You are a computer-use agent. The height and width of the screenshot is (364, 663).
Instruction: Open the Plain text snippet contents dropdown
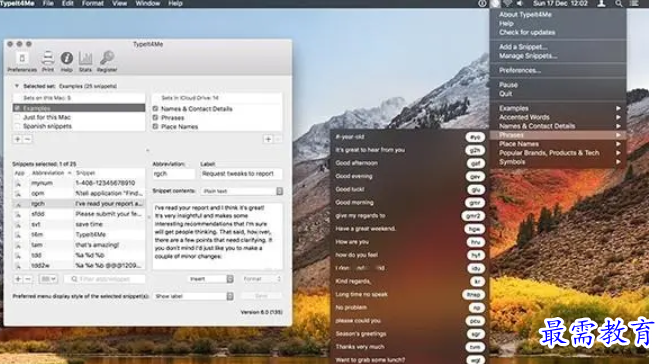pyautogui.click(x=242, y=191)
